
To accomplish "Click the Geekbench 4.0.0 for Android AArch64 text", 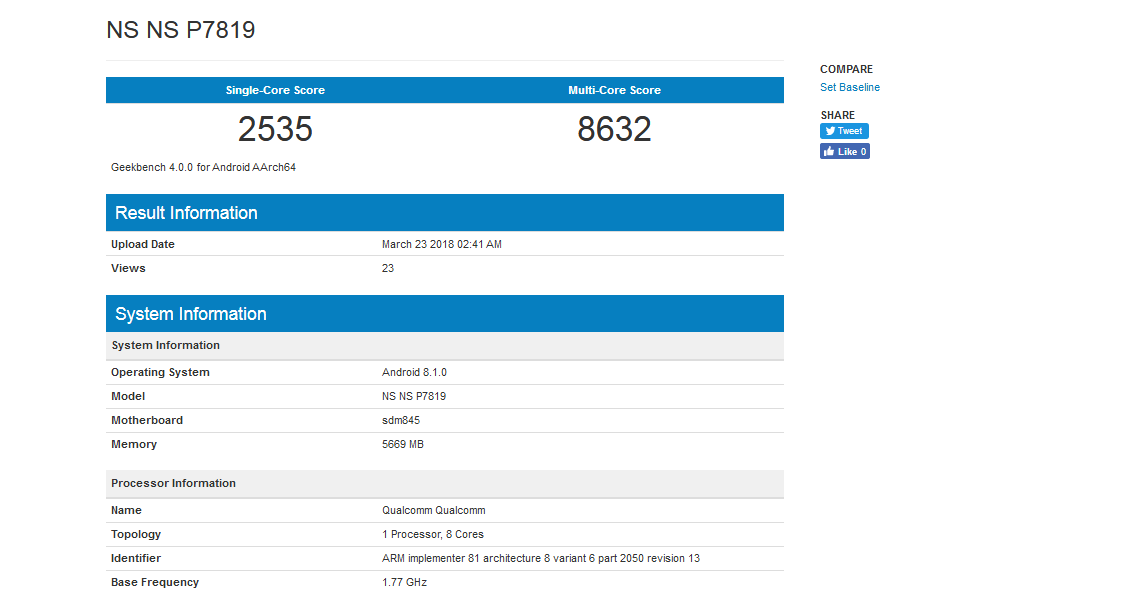I will (x=203, y=168).
